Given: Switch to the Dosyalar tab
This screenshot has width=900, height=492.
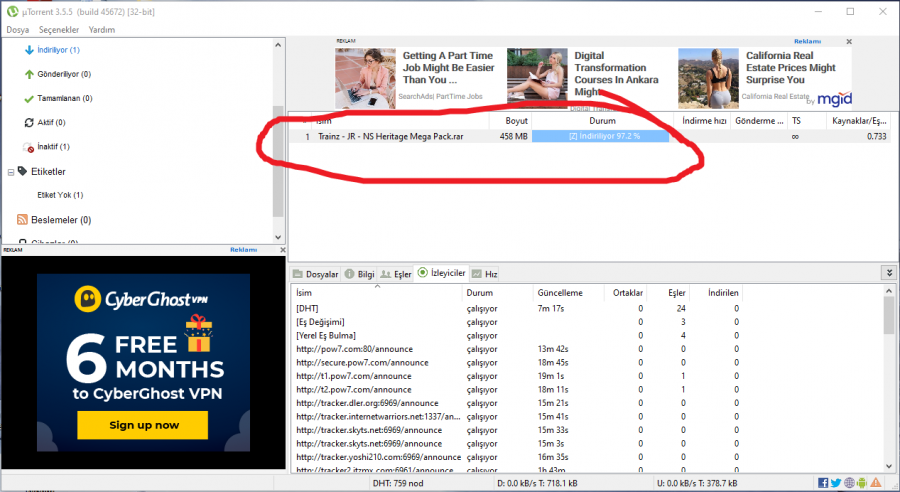Looking at the screenshot, I should point(316,274).
